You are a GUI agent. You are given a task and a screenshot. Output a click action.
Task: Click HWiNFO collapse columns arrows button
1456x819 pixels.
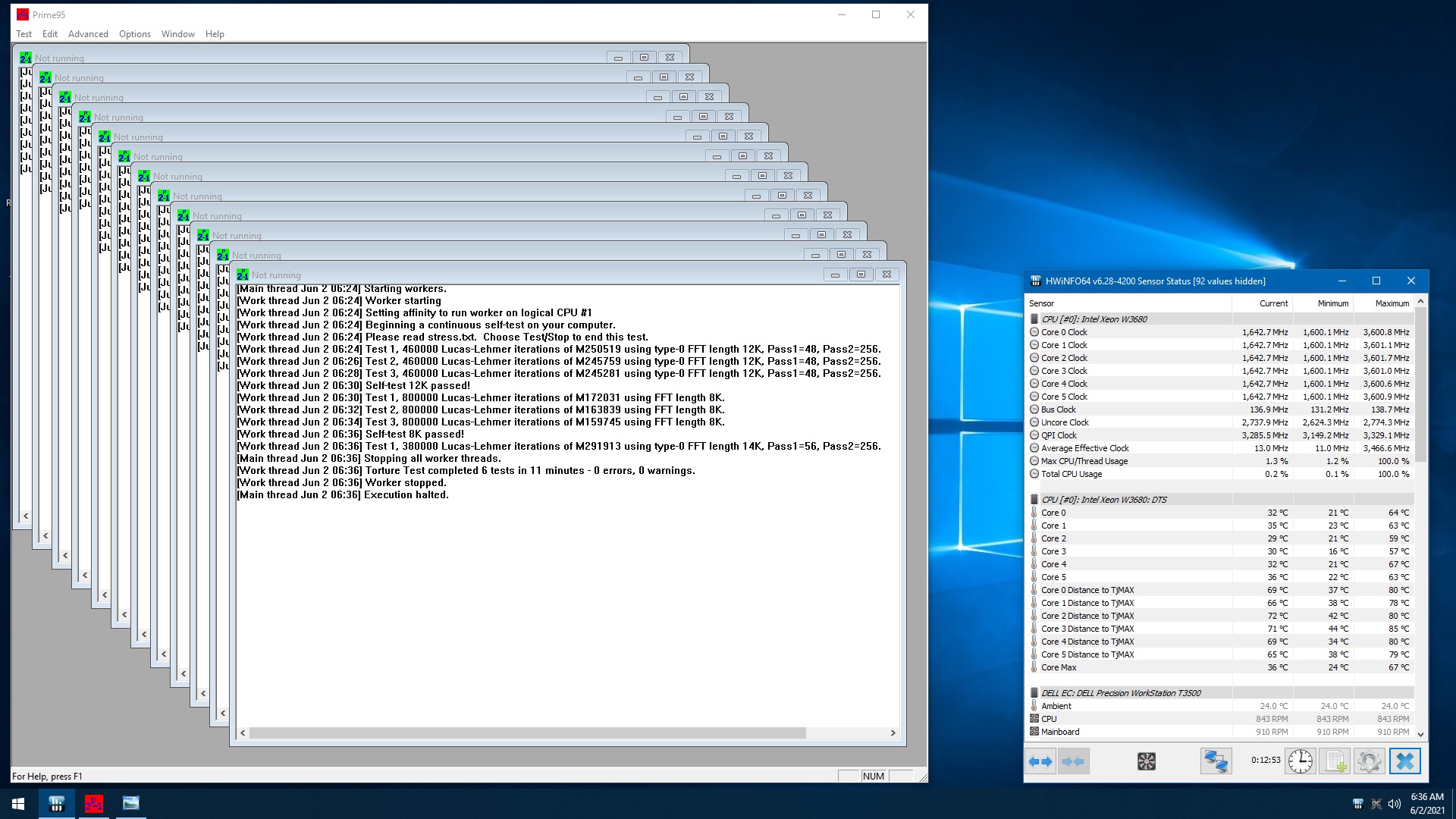pyautogui.click(x=1073, y=761)
